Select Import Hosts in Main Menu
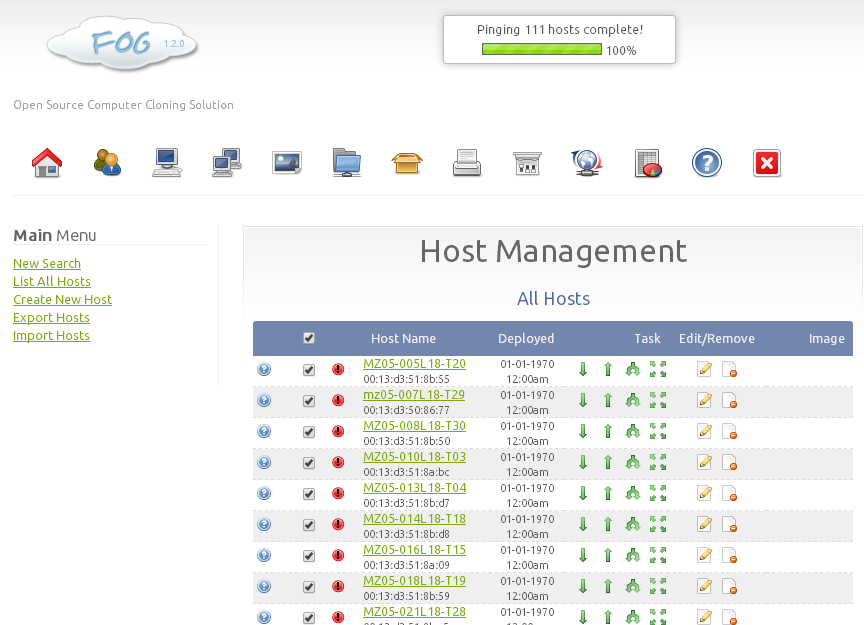 [x=51, y=335]
